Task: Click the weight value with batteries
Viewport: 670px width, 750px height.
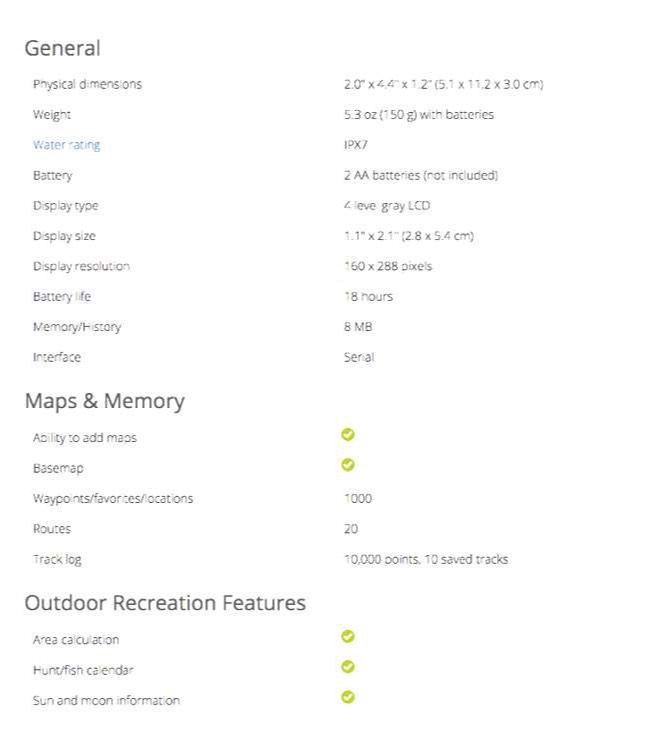Action: (x=418, y=115)
